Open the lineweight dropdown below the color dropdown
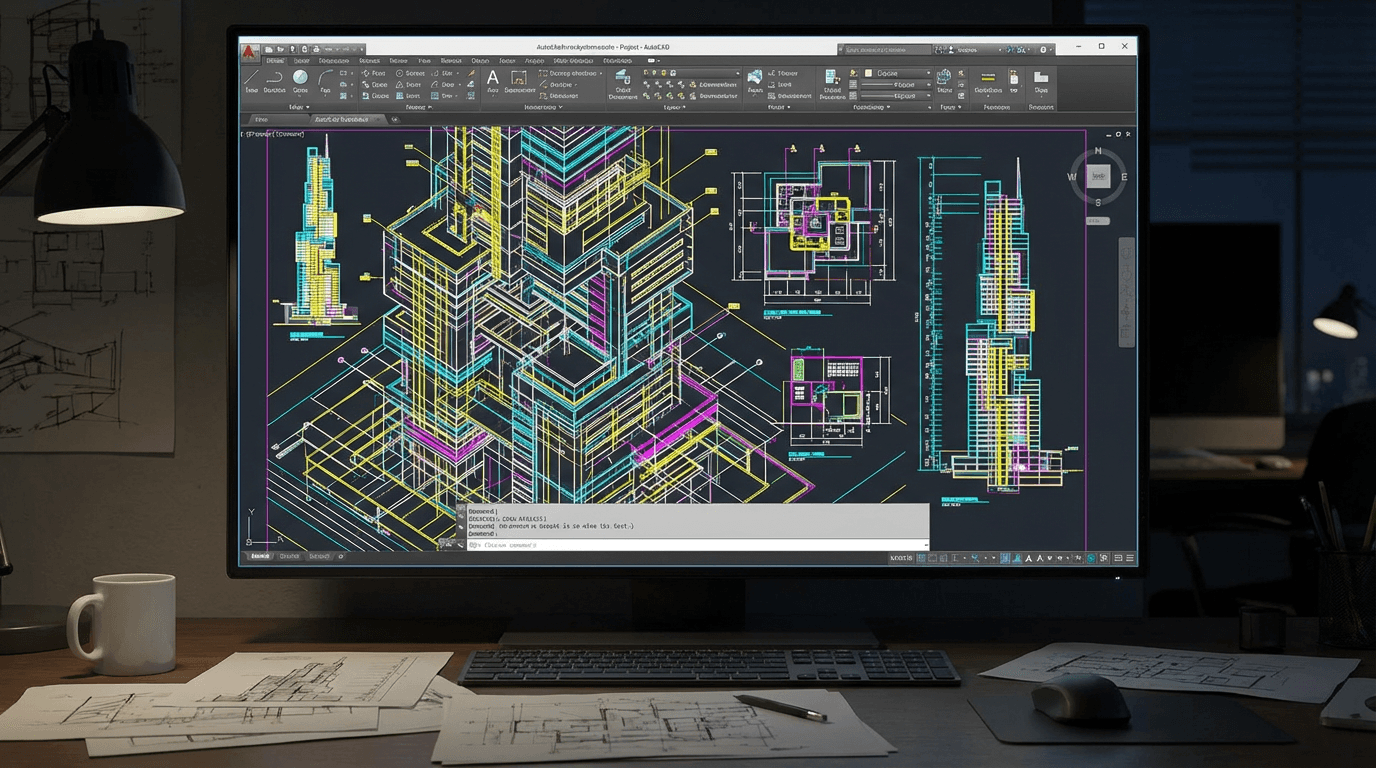Viewport: 1376px width, 768px height. click(896, 85)
